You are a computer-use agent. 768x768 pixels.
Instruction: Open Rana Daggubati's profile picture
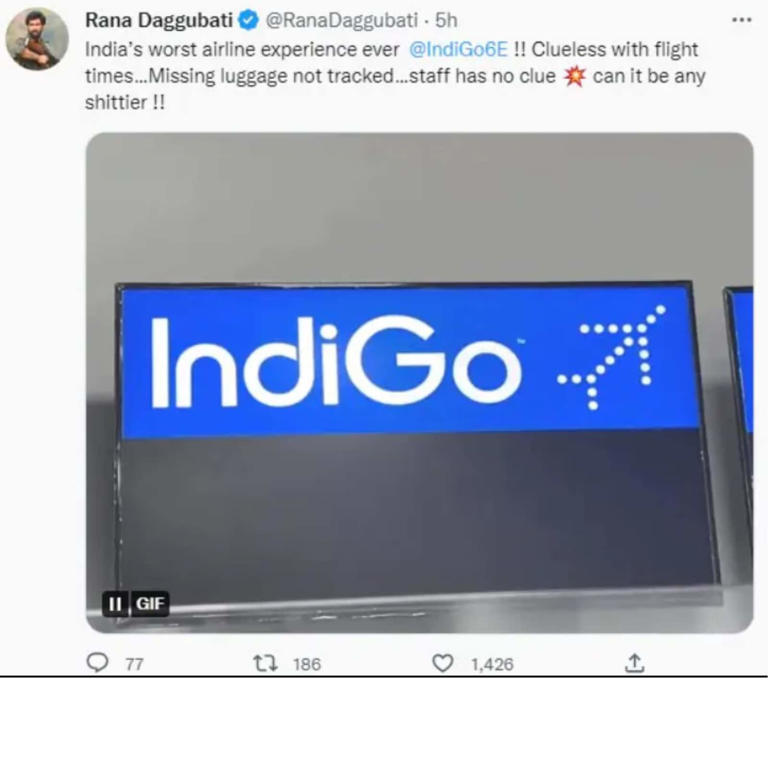tap(37, 39)
